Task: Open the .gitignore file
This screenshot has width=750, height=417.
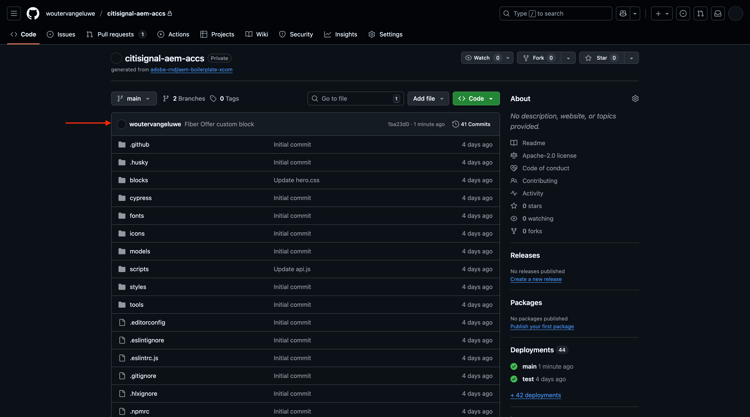Action: [143, 376]
